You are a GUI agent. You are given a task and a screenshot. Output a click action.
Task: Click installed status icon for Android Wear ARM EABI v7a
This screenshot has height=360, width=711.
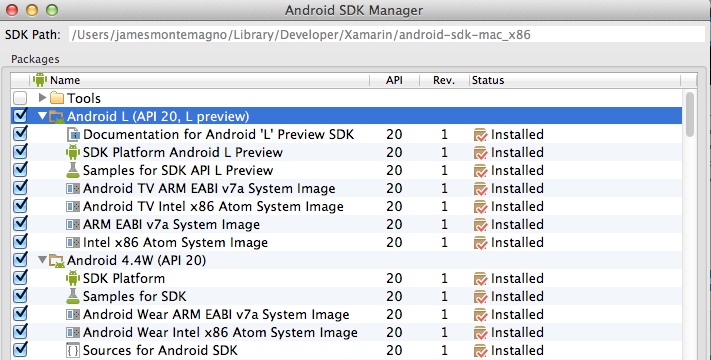(480, 315)
